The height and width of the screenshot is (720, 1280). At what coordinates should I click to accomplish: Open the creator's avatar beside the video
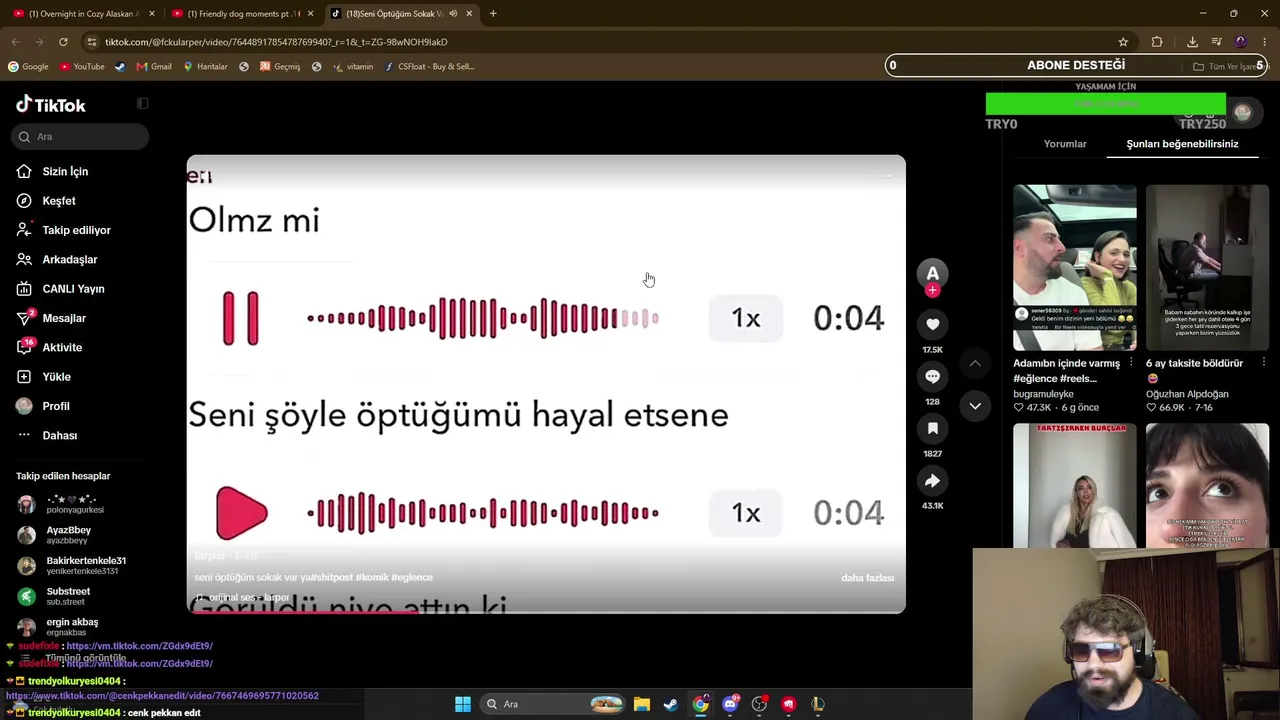[932, 273]
